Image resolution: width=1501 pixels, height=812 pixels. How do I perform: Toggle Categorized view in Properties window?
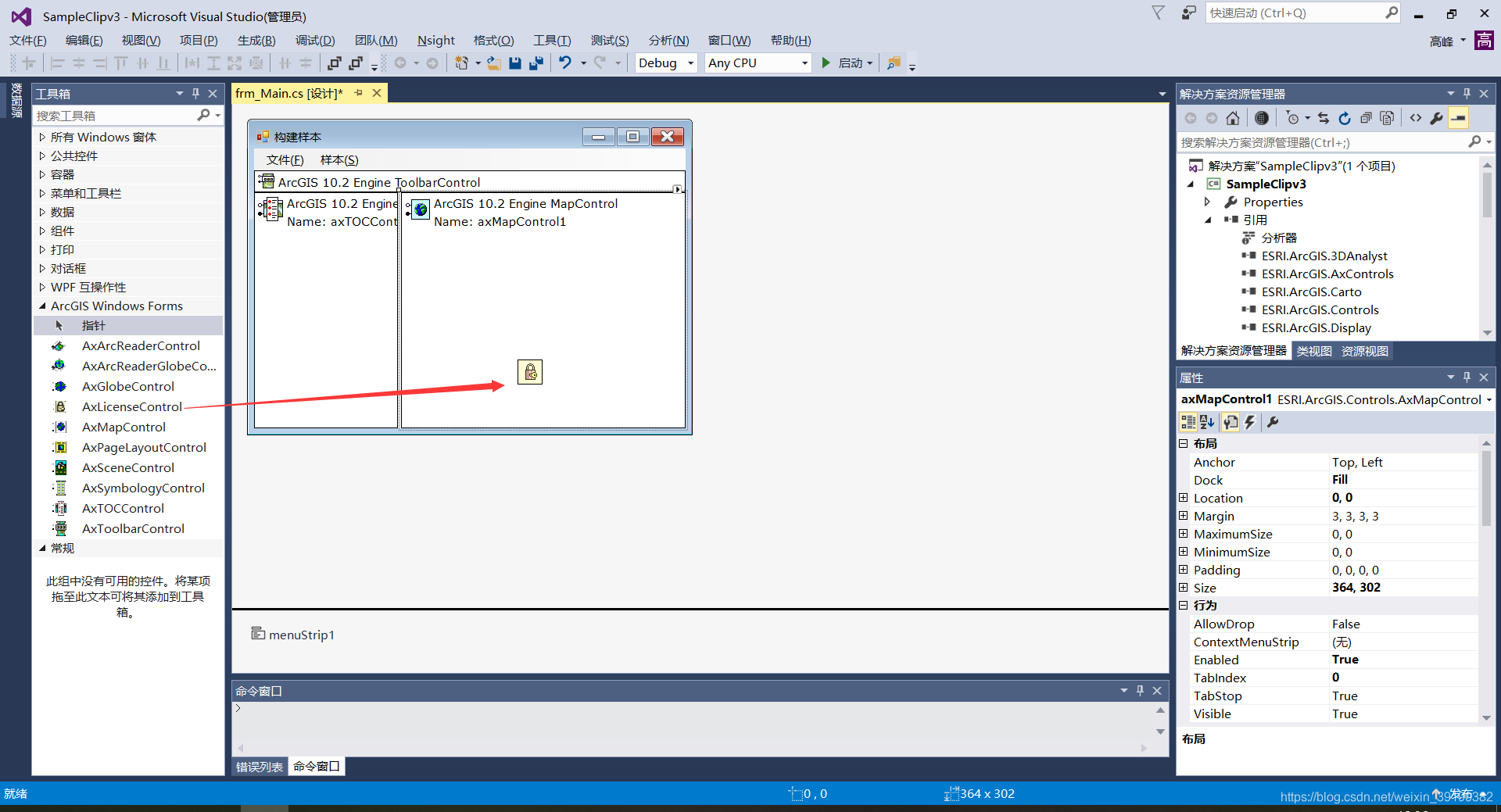[x=1188, y=422]
